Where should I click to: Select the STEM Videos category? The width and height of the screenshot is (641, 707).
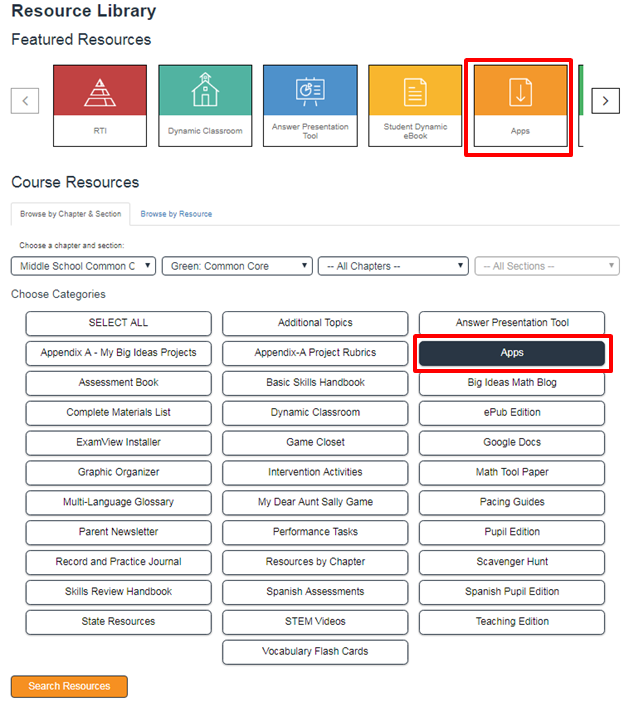pyautogui.click(x=315, y=622)
